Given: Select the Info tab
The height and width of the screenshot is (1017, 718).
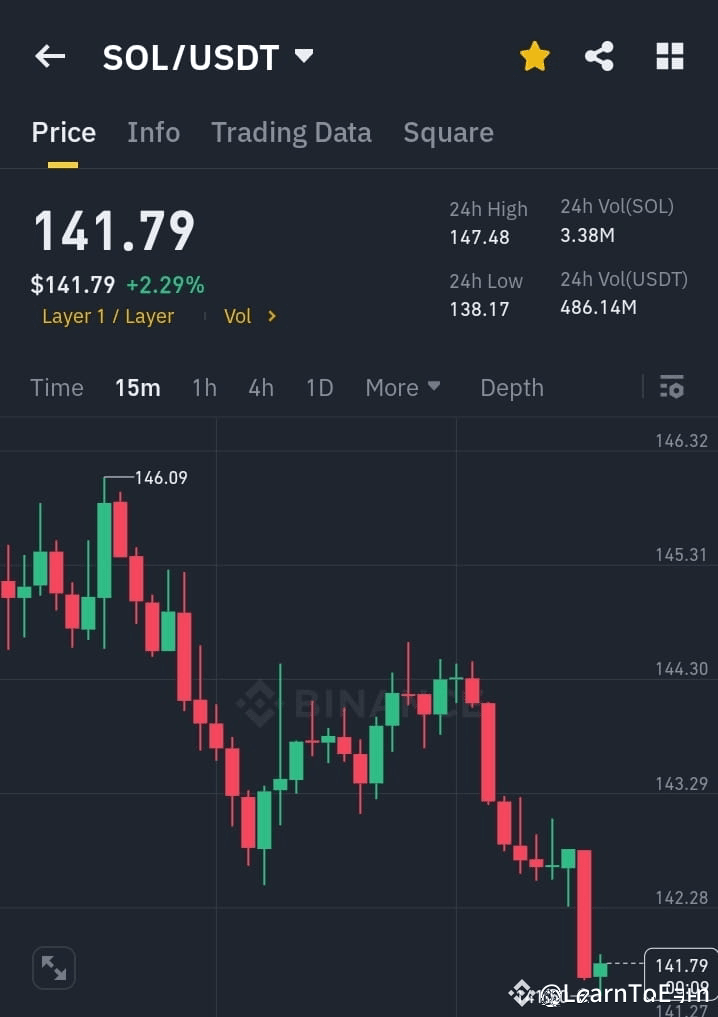Looking at the screenshot, I should (x=153, y=132).
